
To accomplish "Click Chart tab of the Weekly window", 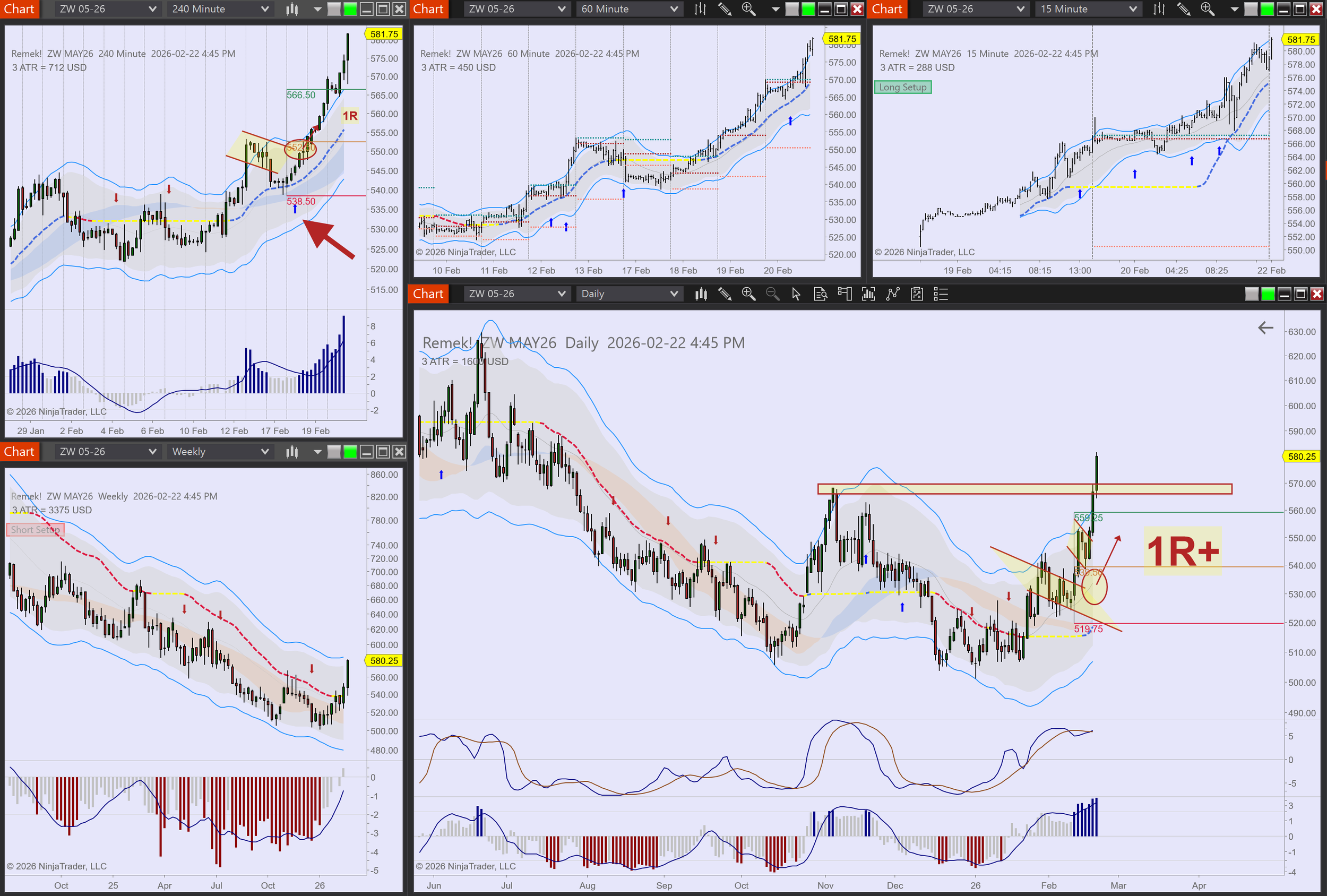I will point(20,452).
